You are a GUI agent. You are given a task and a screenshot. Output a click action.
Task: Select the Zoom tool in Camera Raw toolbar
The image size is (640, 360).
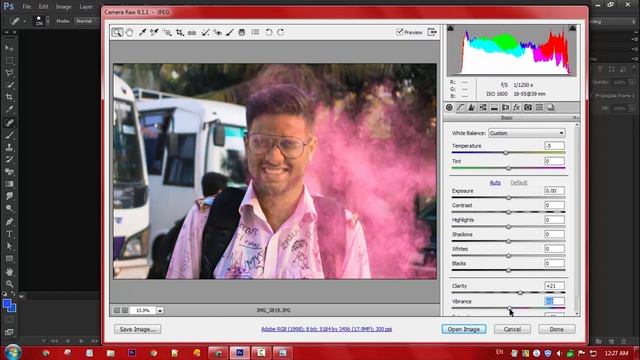click(117, 32)
